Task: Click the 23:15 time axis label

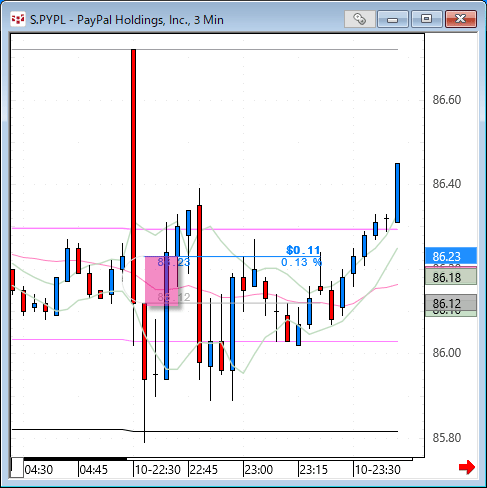Action: coord(313,470)
